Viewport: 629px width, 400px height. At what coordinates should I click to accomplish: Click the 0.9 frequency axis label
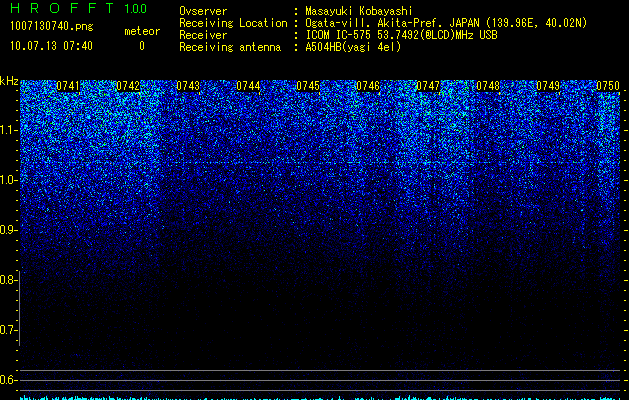tap(8, 230)
